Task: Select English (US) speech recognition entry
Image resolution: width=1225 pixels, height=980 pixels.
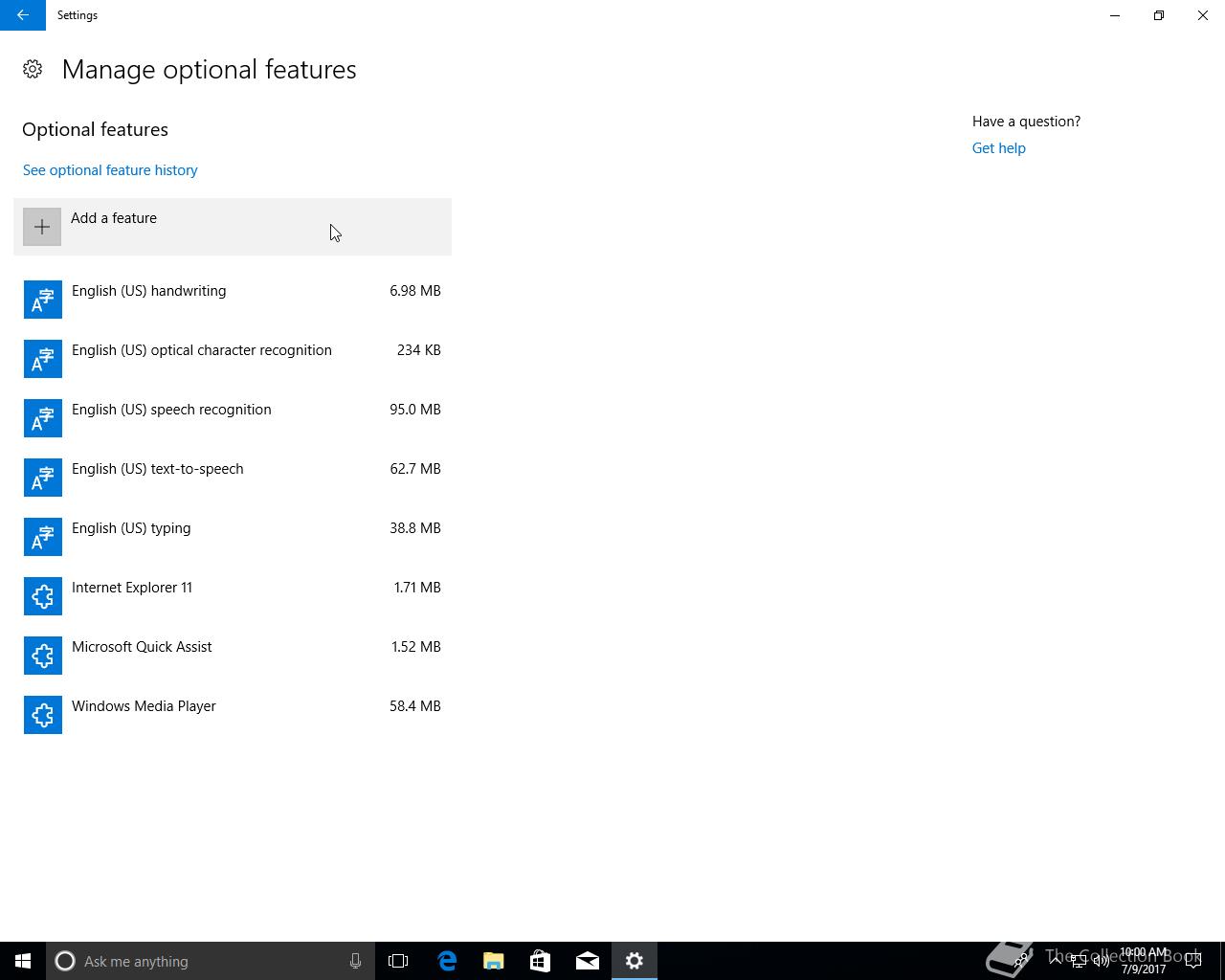Action: pyautogui.click(x=233, y=418)
